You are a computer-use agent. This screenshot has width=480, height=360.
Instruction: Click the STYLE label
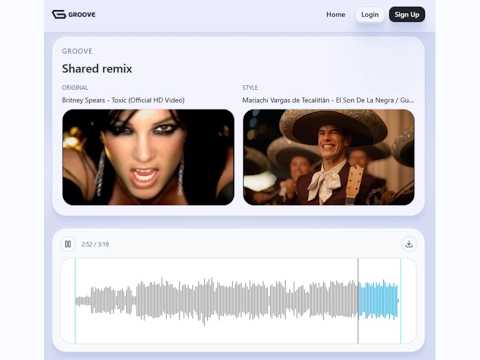pos(250,87)
